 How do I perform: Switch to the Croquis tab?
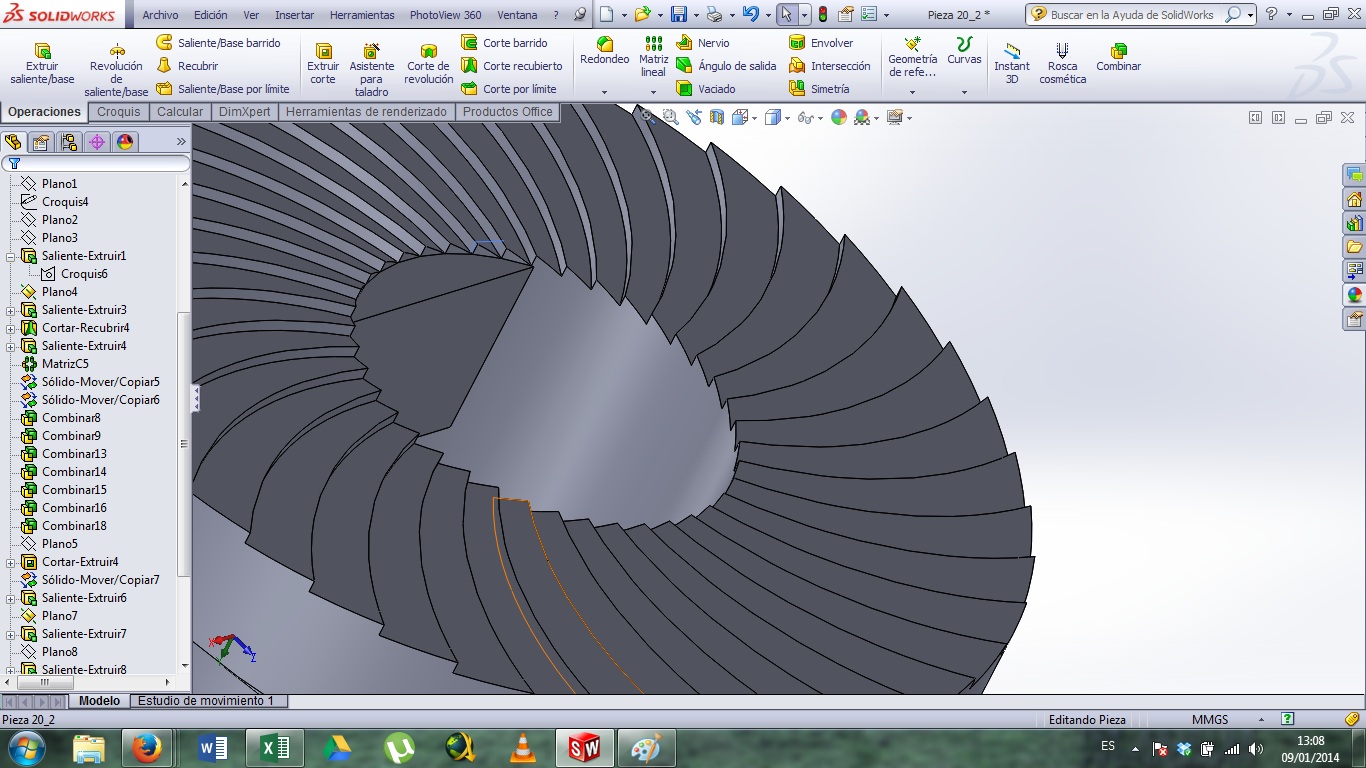tap(119, 112)
